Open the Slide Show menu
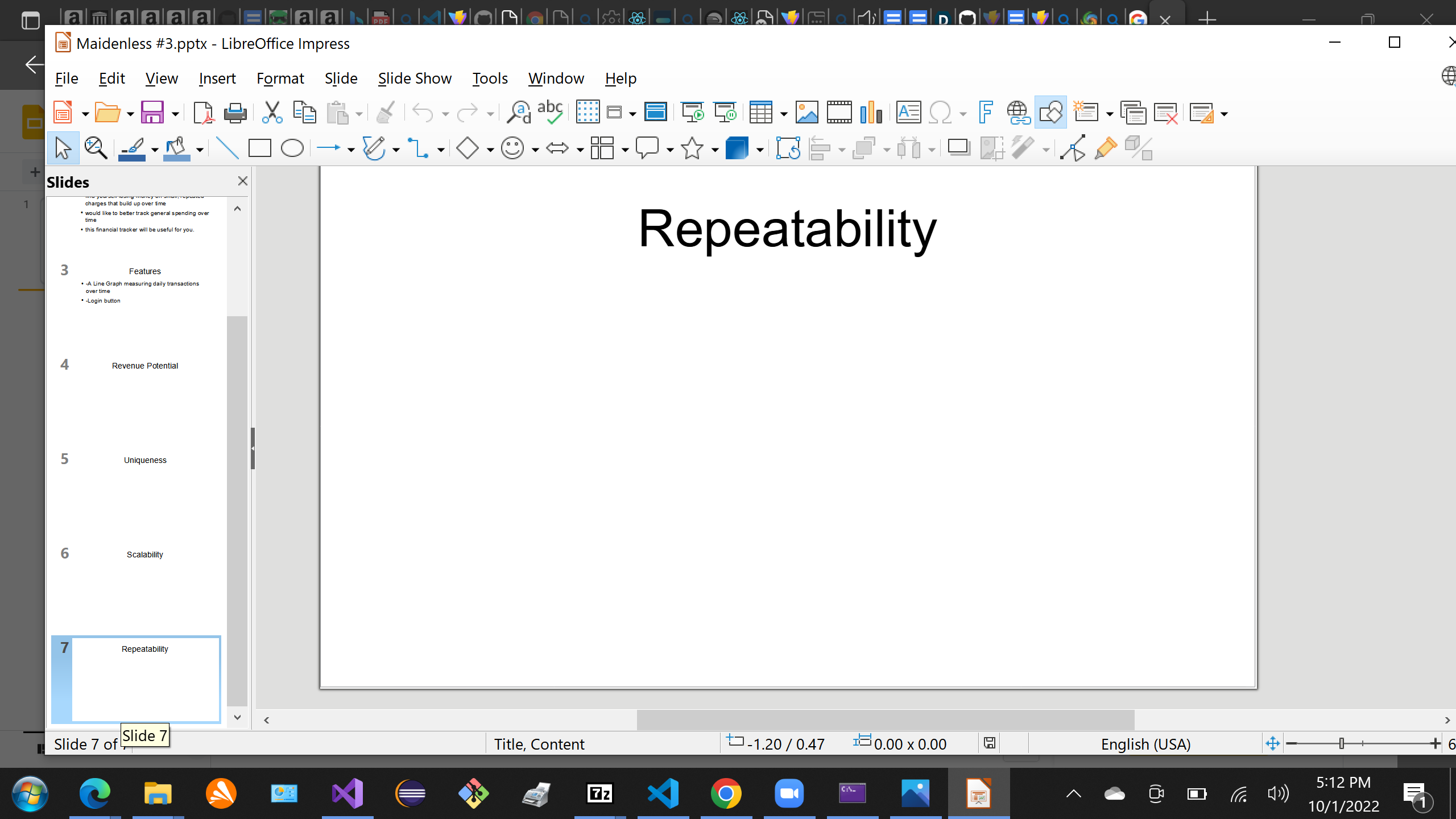The height and width of the screenshot is (819, 1456). coord(415,78)
